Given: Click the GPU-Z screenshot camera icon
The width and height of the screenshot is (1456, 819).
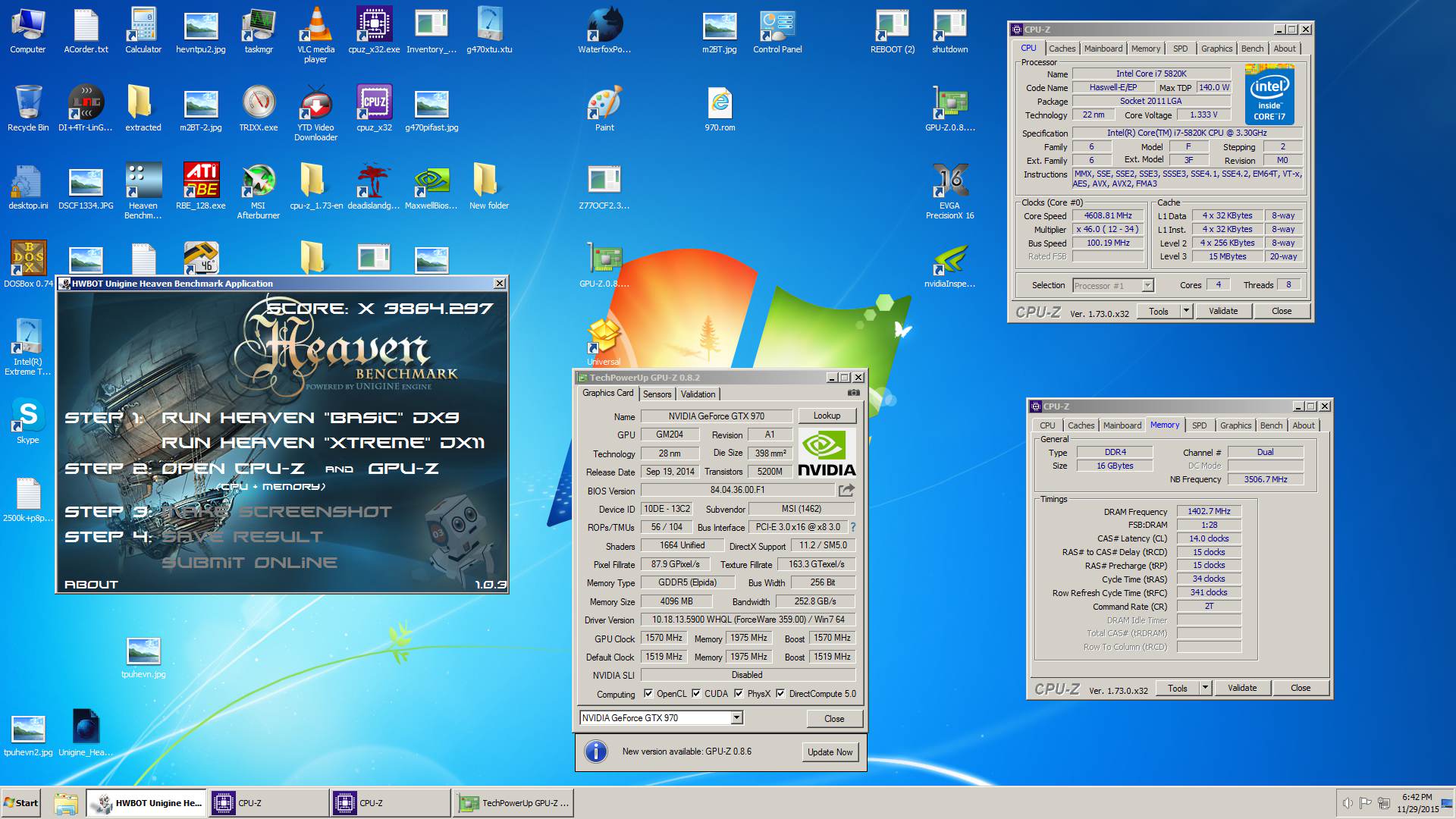Looking at the screenshot, I should [853, 393].
